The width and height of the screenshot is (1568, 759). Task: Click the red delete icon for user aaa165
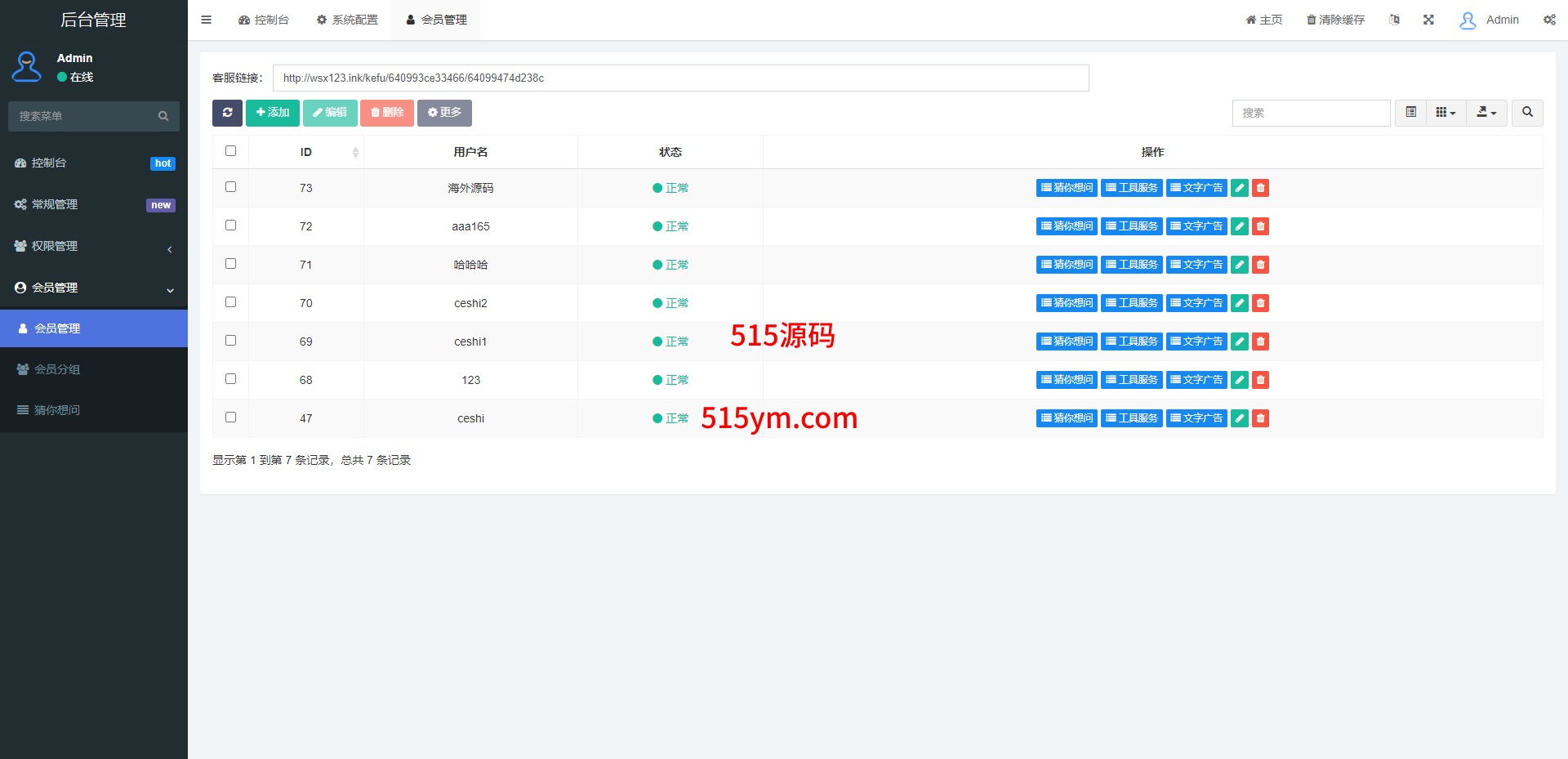point(1260,226)
